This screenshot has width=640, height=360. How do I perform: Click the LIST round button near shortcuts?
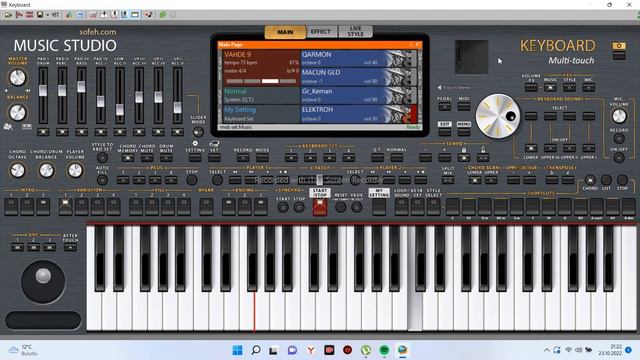606,180
